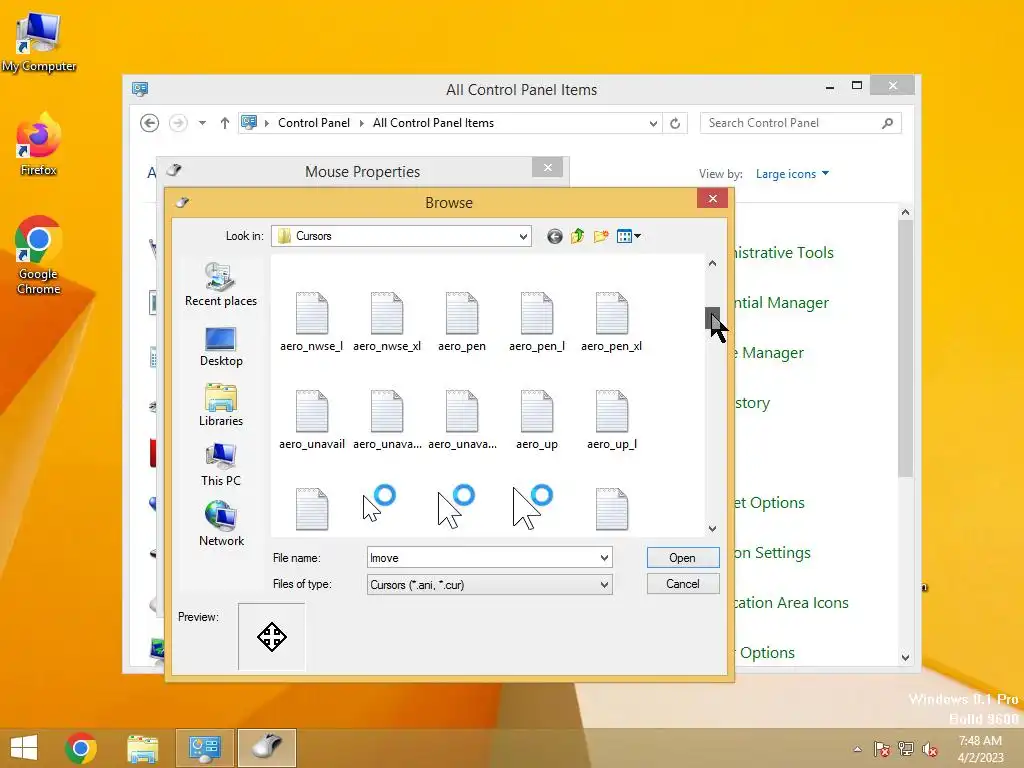Select the aero_unavail cursor file
1024x768 pixels.
tap(312, 420)
